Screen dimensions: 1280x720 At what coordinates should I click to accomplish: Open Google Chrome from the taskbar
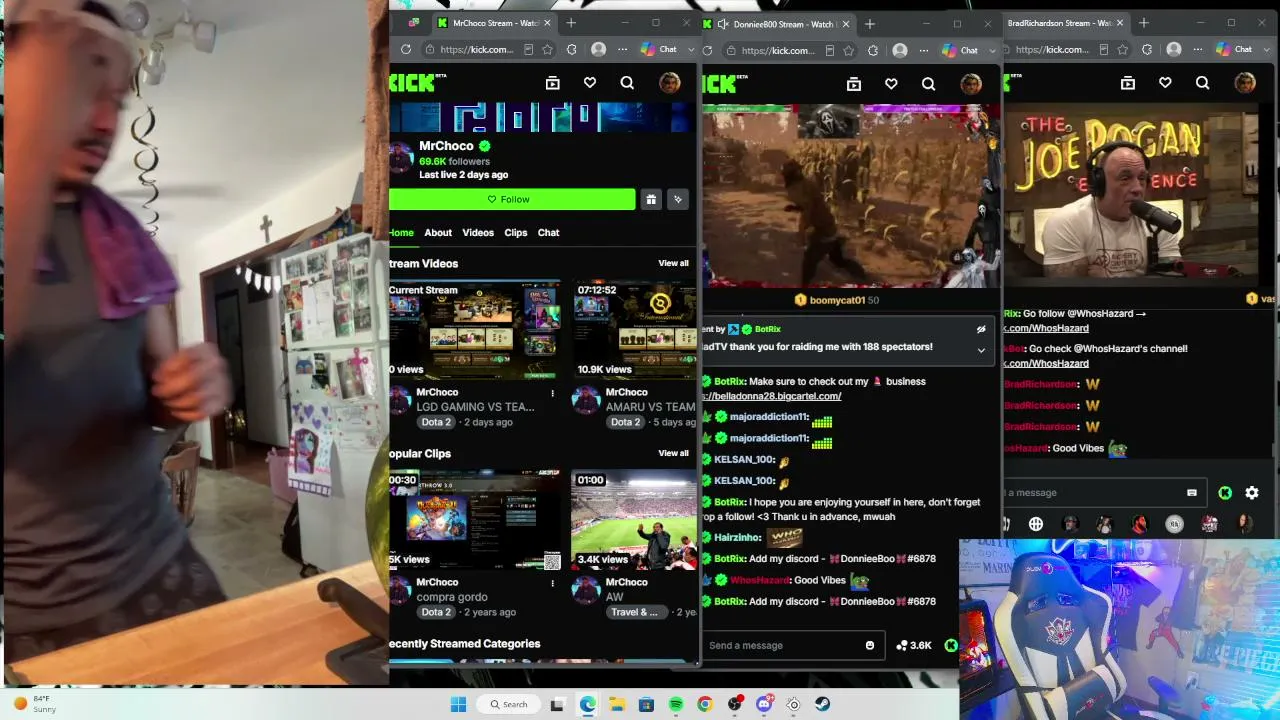click(x=705, y=704)
